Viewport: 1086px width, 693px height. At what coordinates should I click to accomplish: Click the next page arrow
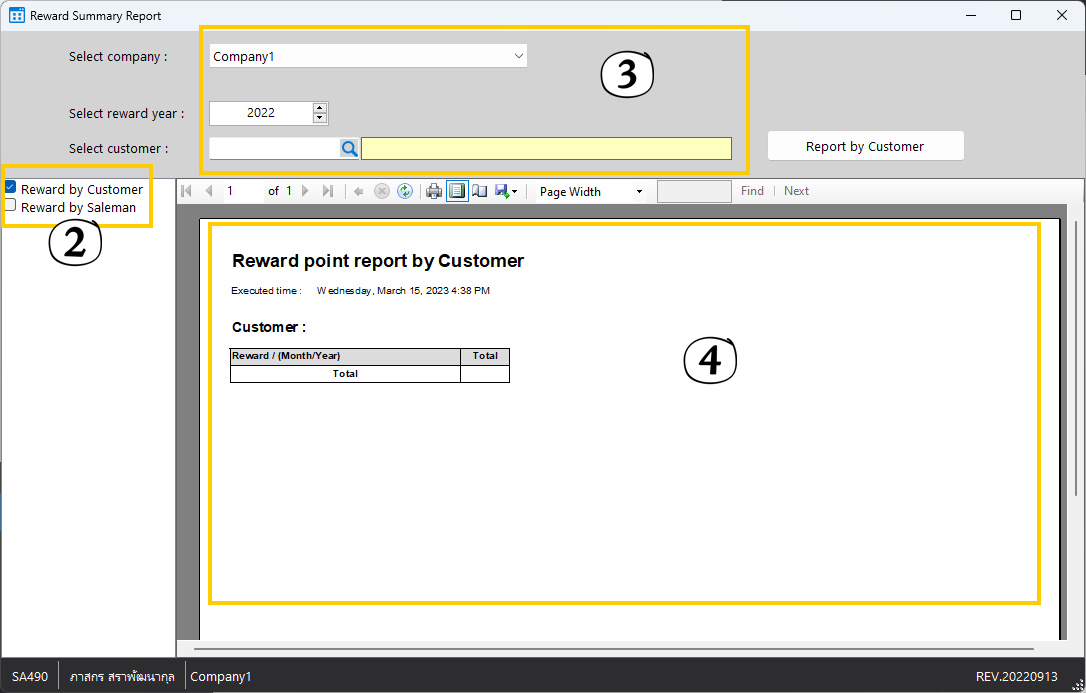click(x=306, y=191)
